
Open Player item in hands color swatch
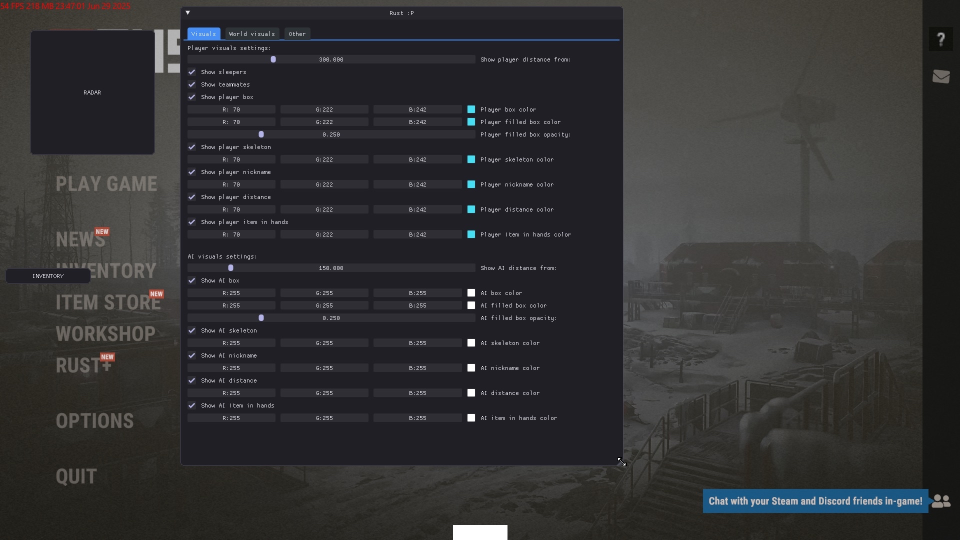click(x=471, y=234)
